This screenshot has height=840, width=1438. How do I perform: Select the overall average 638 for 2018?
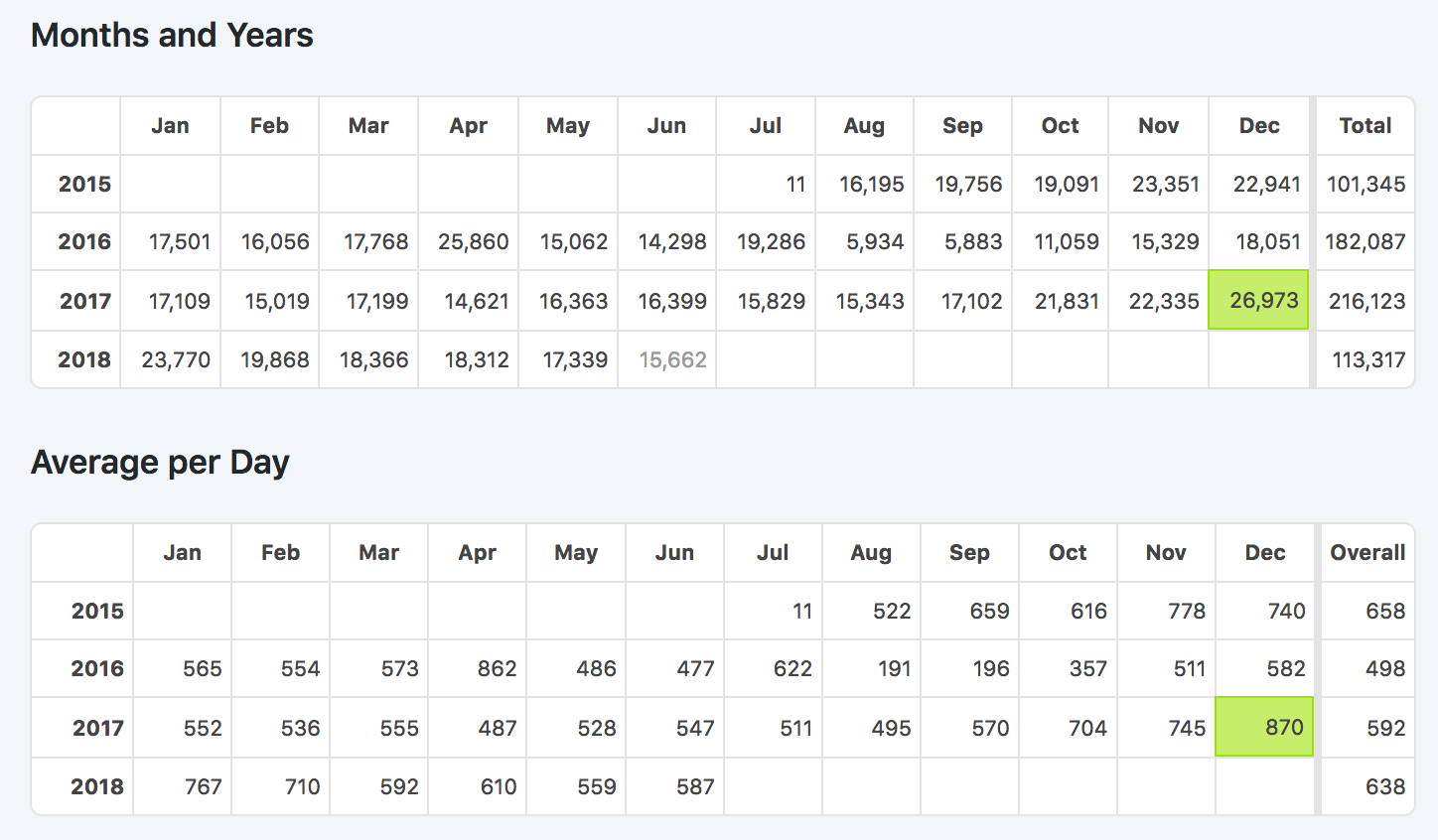click(x=1384, y=786)
